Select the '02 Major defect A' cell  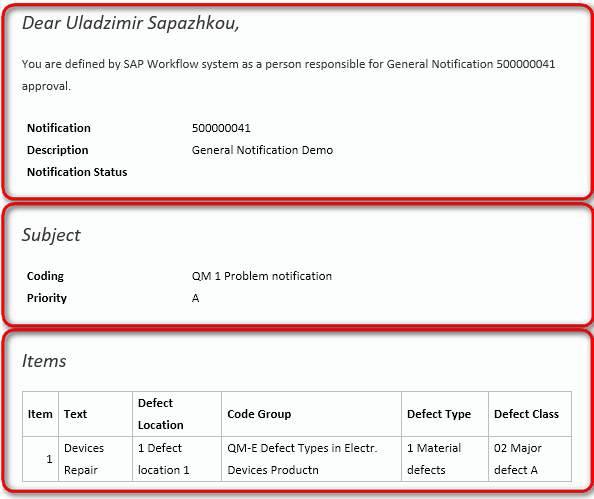click(530, 459)
